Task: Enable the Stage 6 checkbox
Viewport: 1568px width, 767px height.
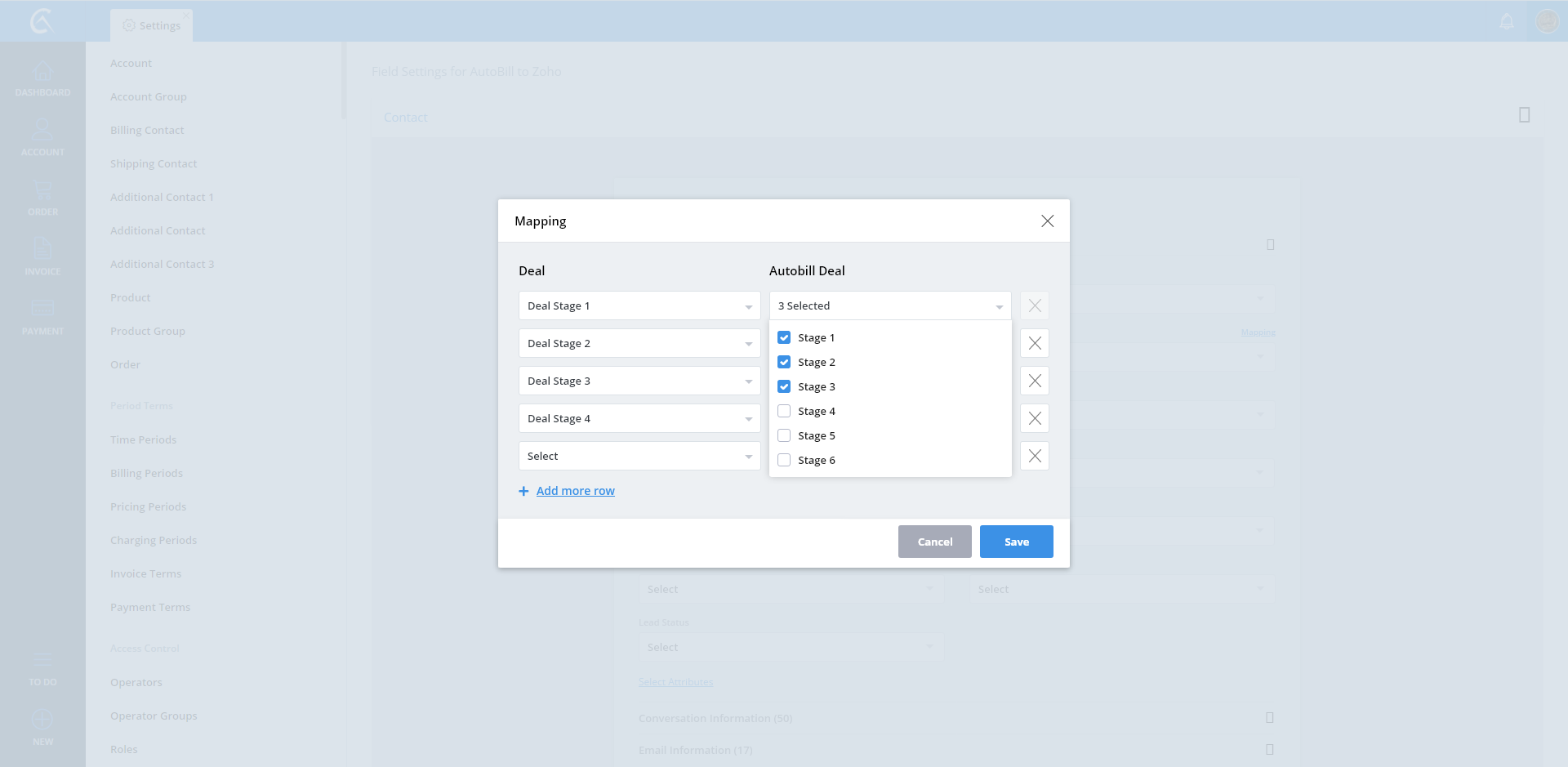Action: point(784,460)
